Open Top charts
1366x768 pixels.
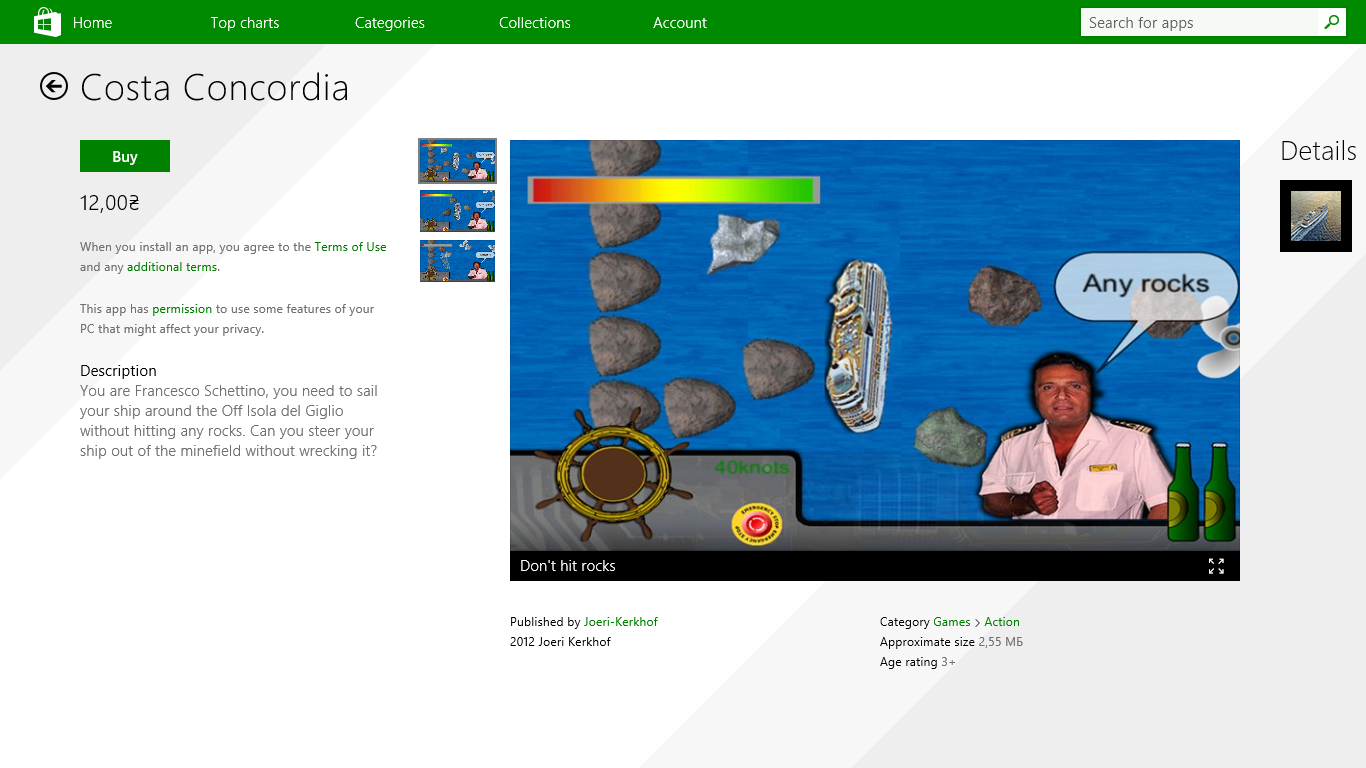[245, 23]
